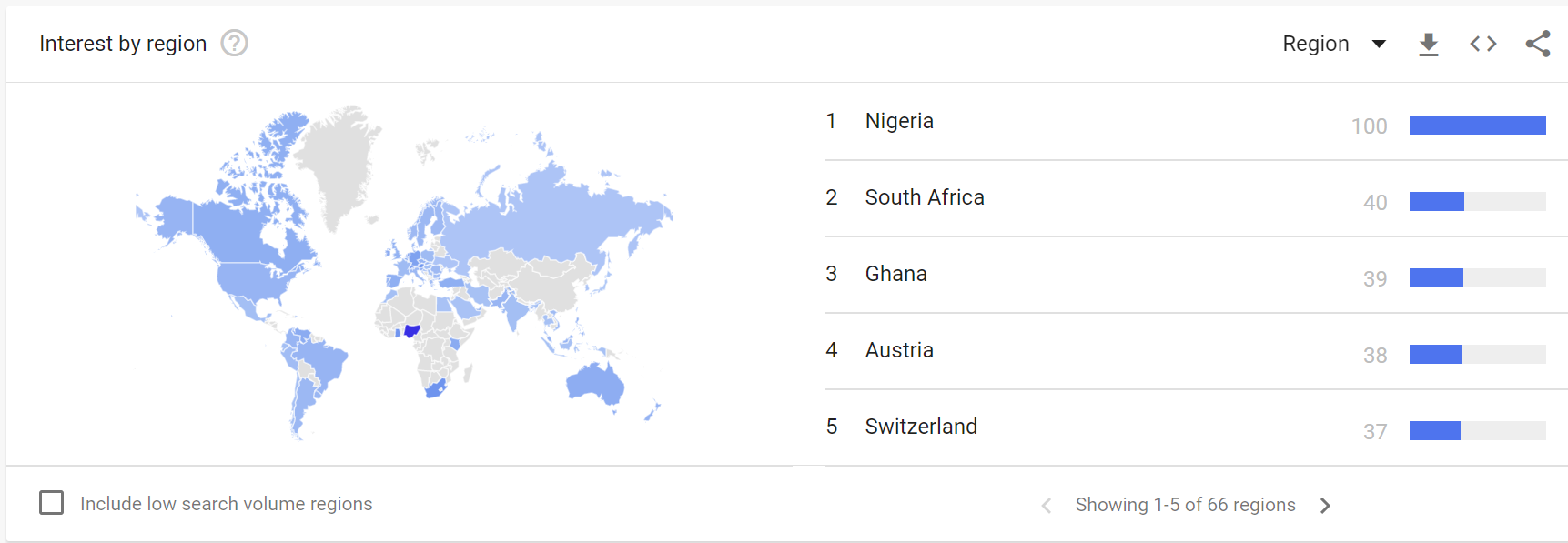
Task: Download the region data as CSV
Action: 1429,44
